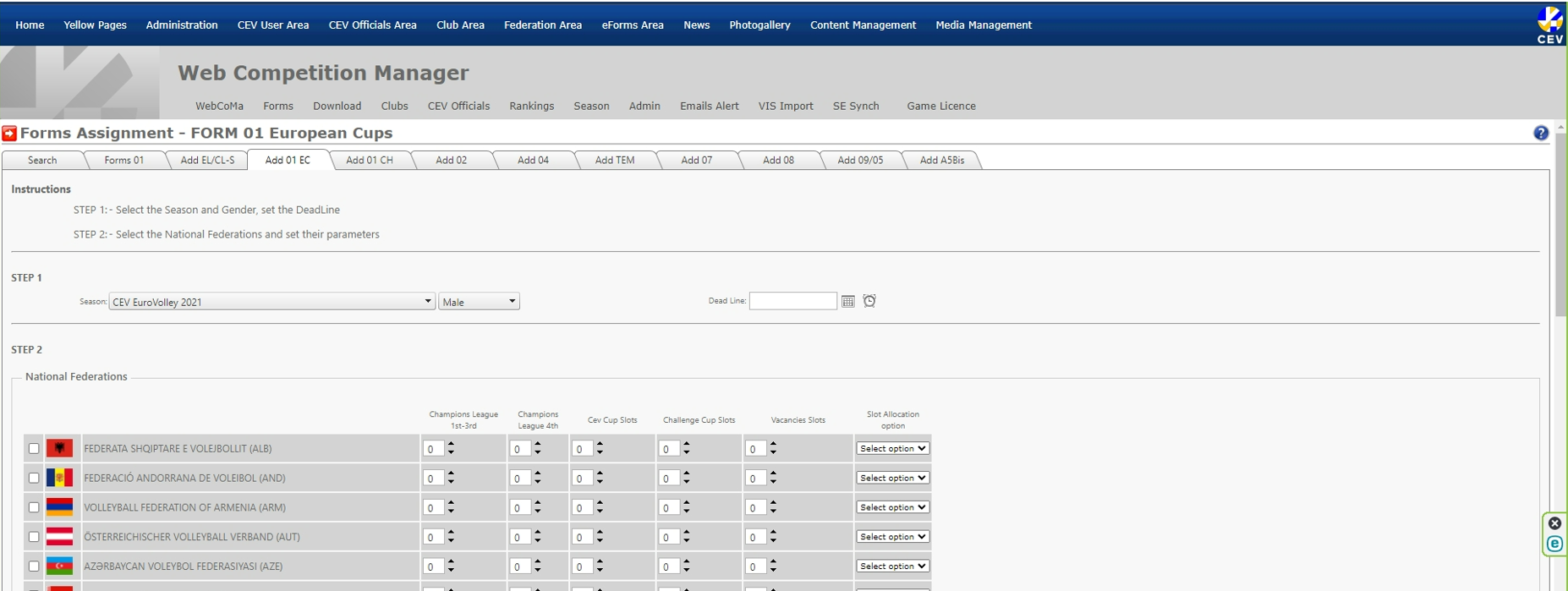This screenshot has width=1568, height=591.
Task: Tick the checkbox for Azerbaijan federation (AZE)
Action: (34, 566)
